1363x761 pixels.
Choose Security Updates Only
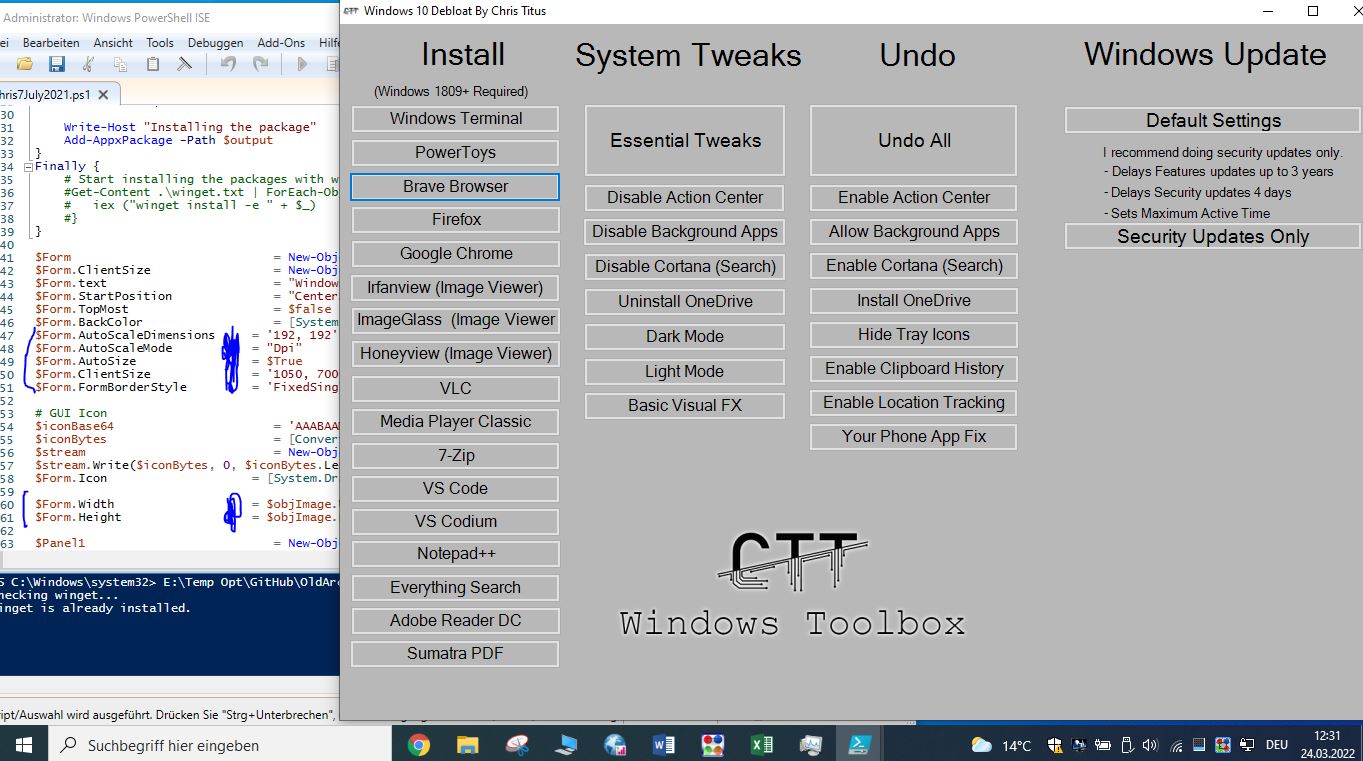[1213, 237]
